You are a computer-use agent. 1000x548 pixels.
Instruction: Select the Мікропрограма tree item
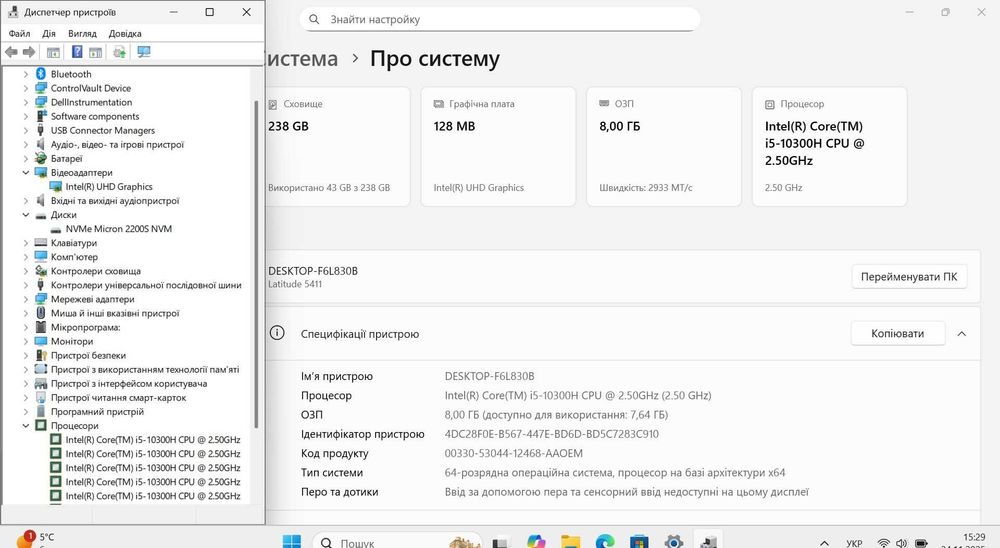click(x=85, y=327)
